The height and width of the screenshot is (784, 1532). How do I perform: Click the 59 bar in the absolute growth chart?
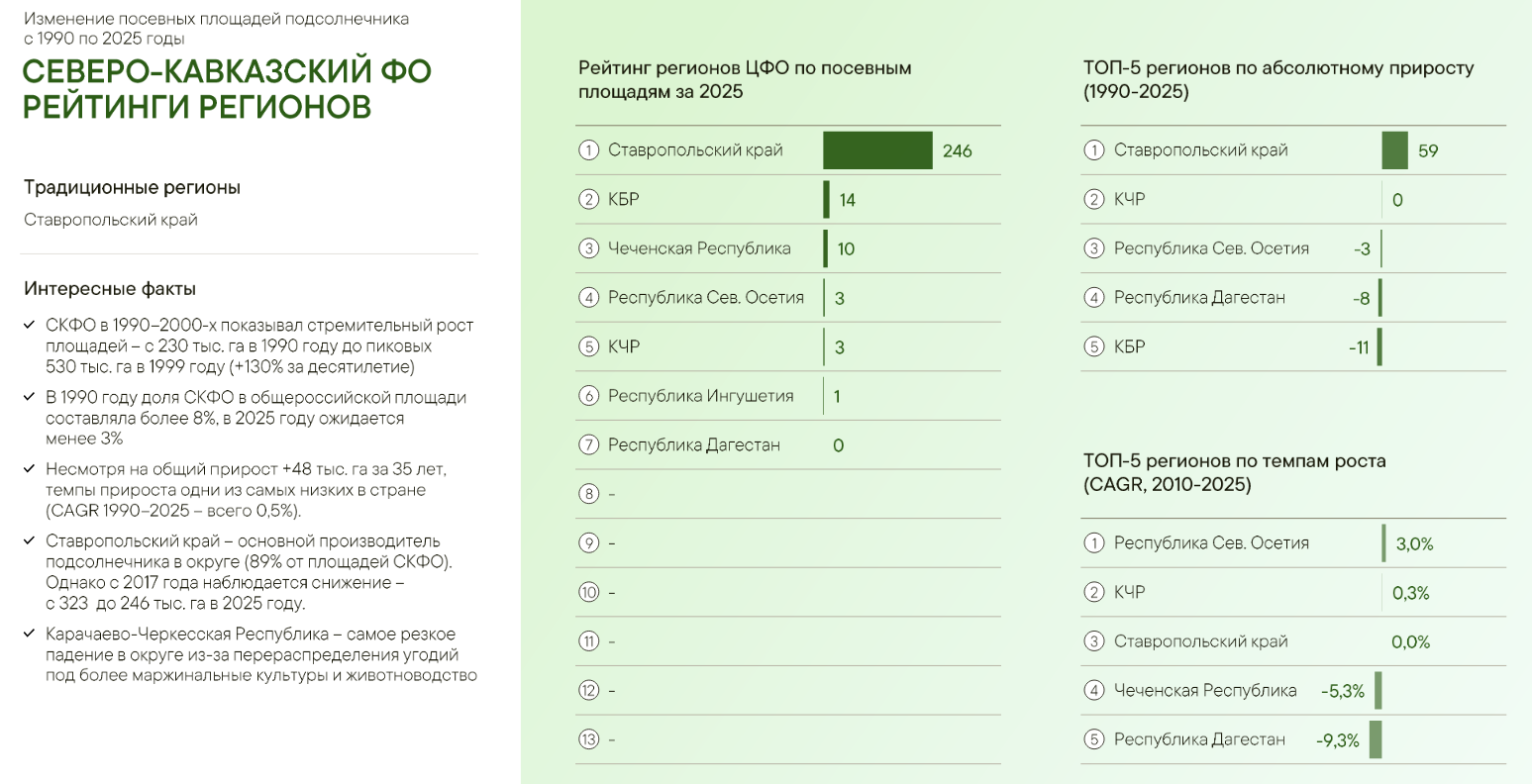pos(1394,150)
